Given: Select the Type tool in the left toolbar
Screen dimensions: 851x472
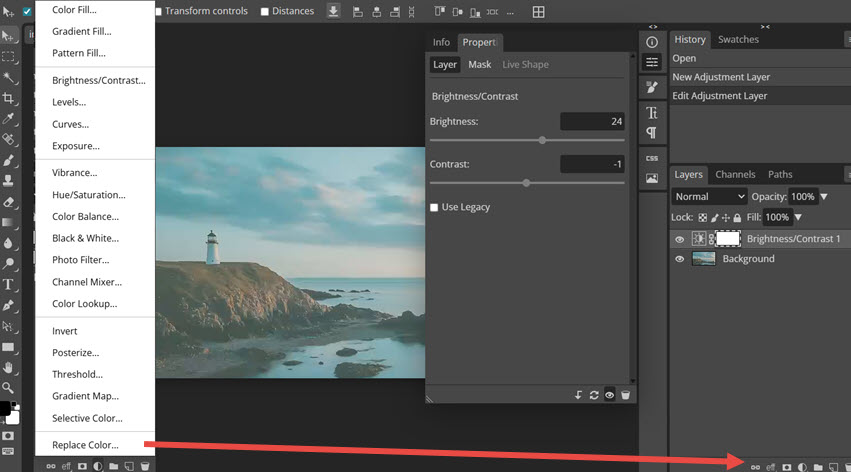Looking at the screenshot, I should [x=8, y=284].
